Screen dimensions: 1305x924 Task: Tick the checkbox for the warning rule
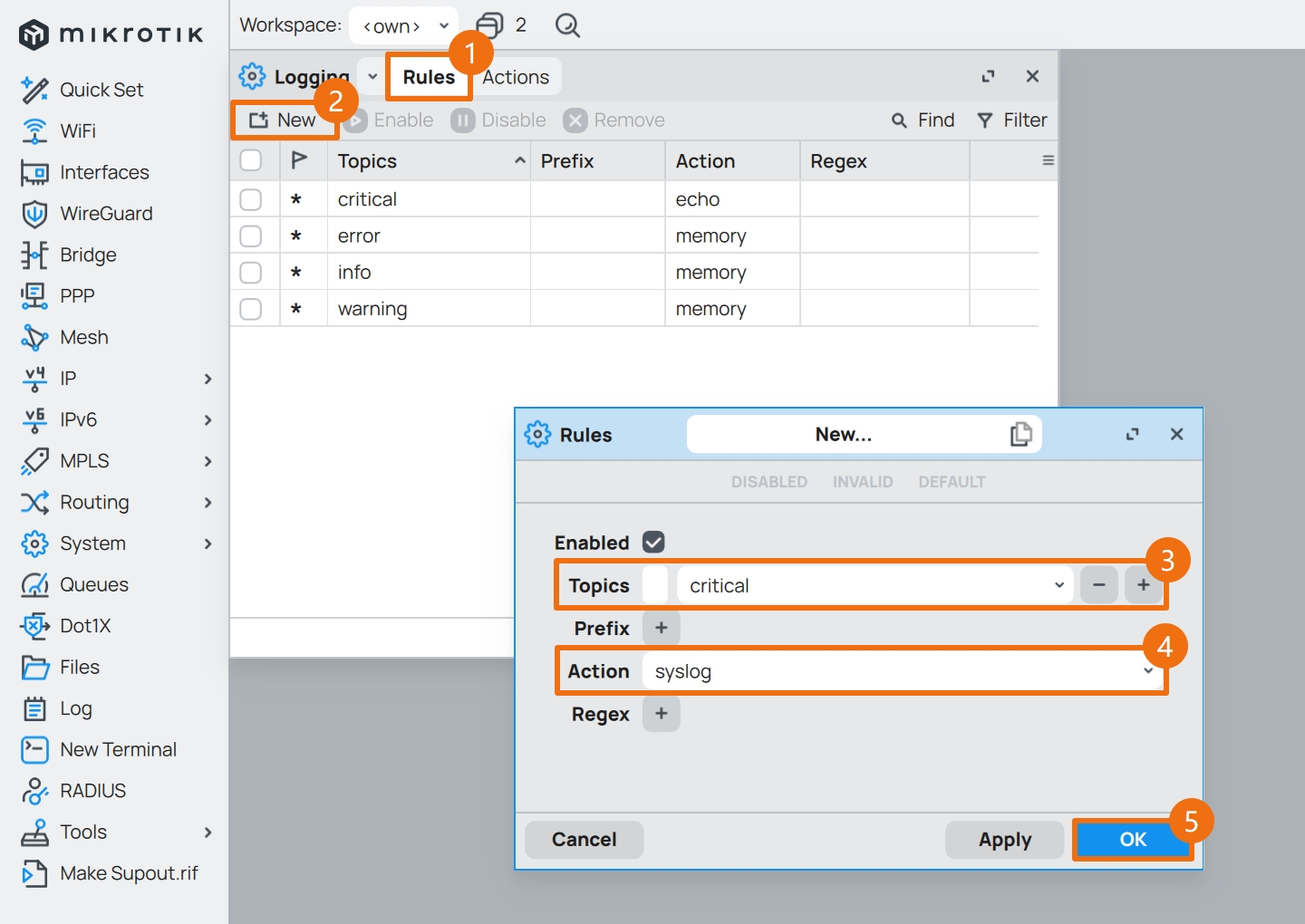pos(251,309)
